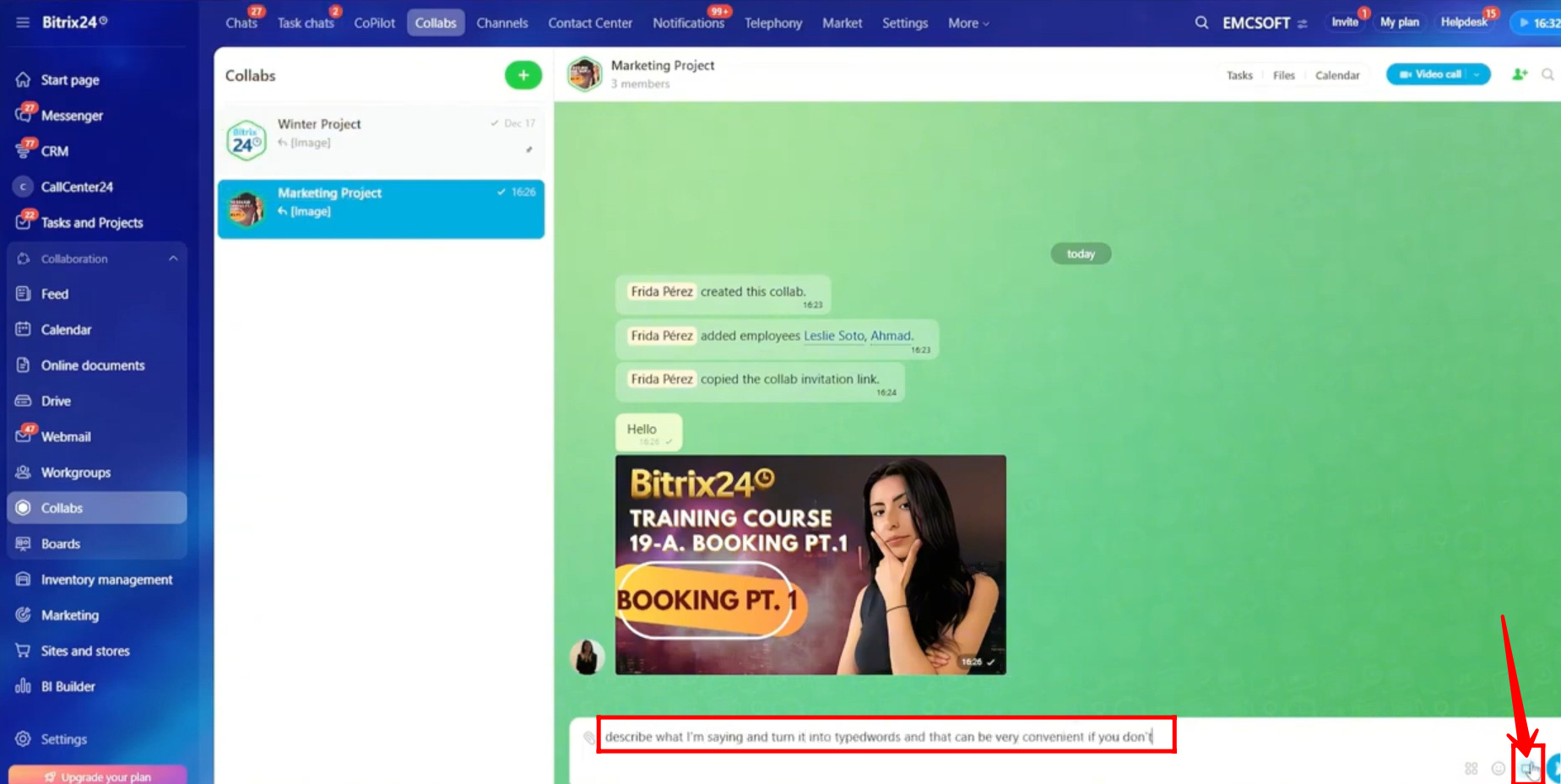Expand the Video call dropdown arrow
The width and height of the screenshot is (1561, 784).
(1477, 74)
